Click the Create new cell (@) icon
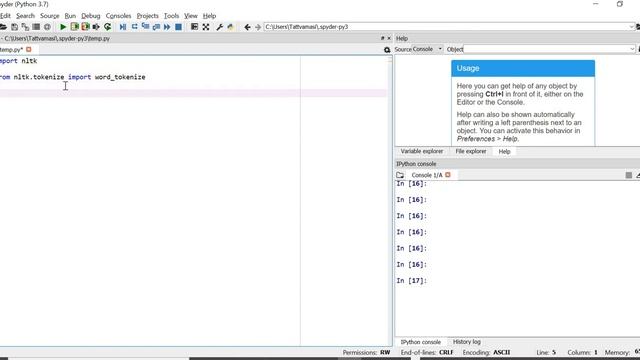640x360 pixels. (x=47, y=27)
